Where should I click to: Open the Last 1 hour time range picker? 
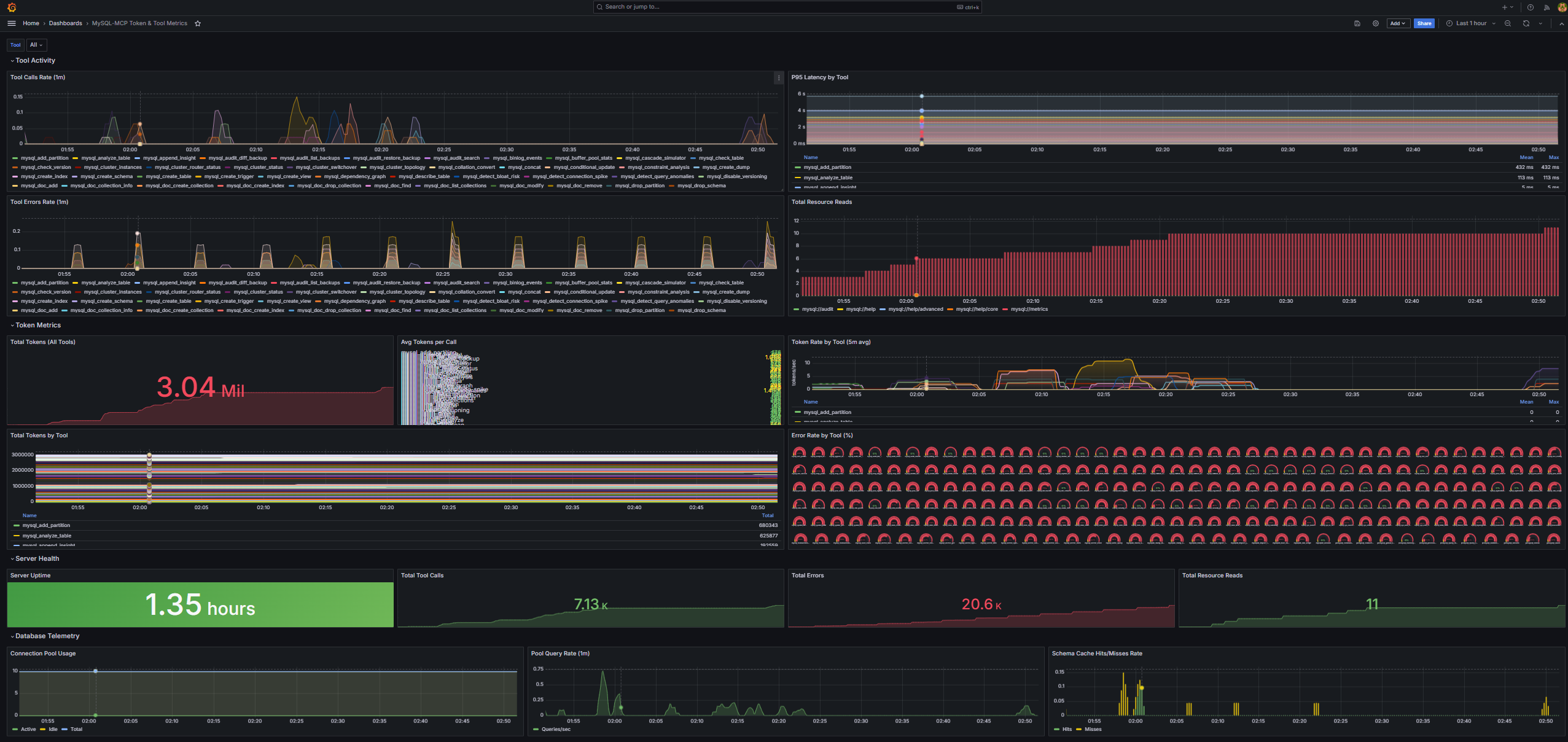pyautogui.click(x=1471, y=23)
